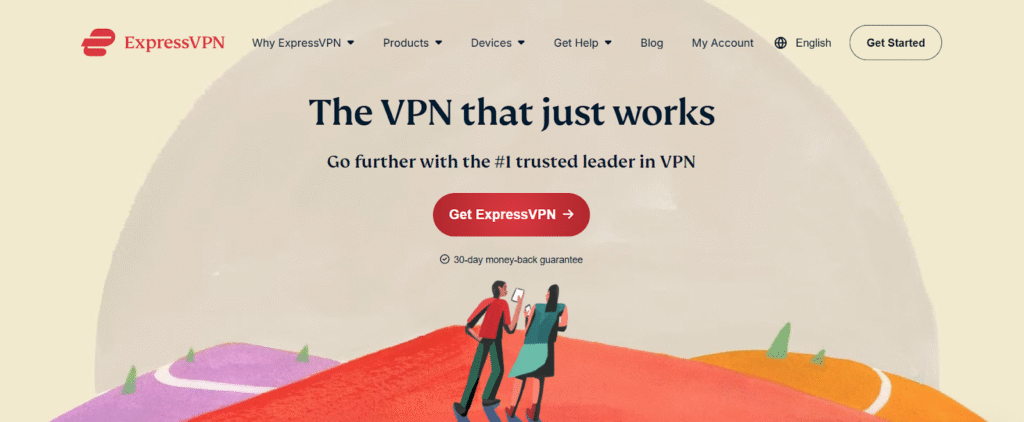Click the ExpressVPN wordmark text
The height and width of the screenshot is (422, 1024).
click(174, 43)
